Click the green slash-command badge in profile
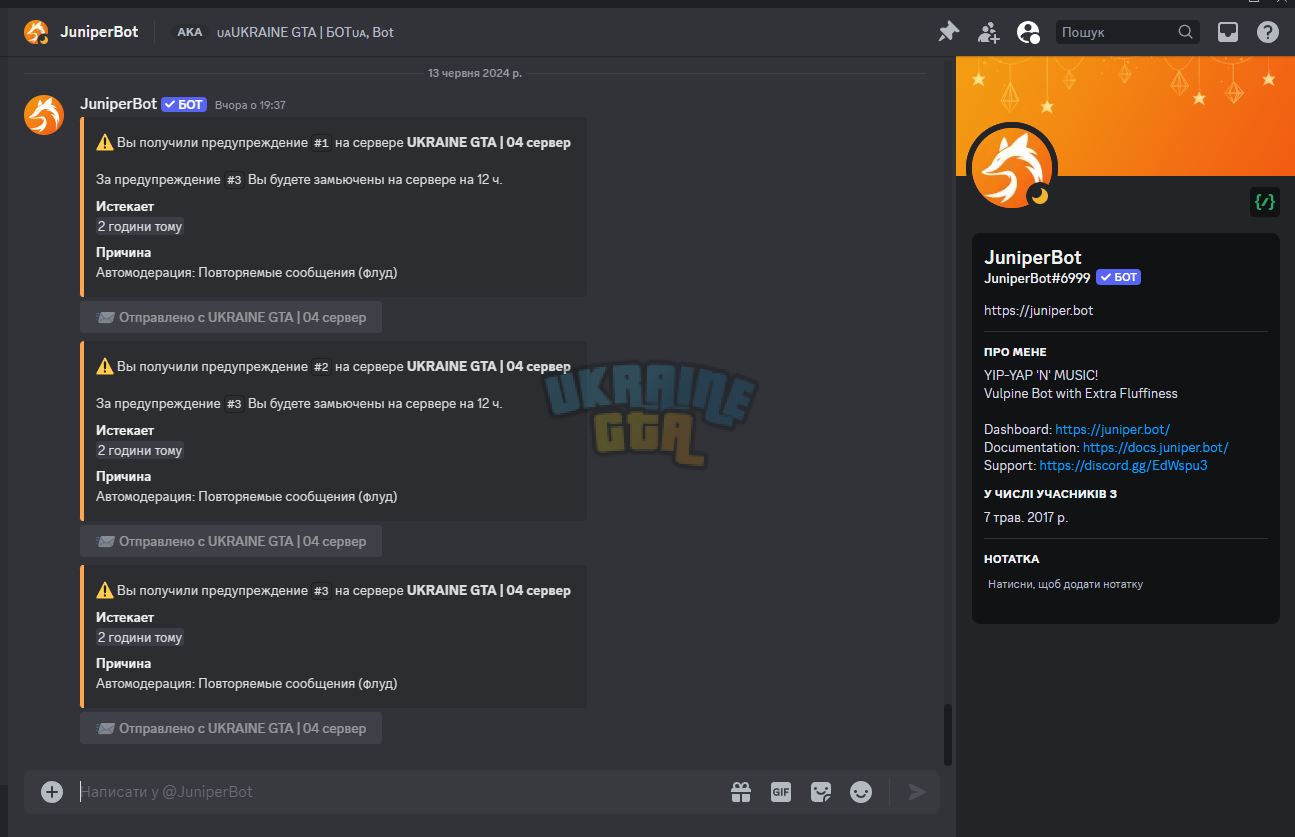Screen dimensions: 1295x837 pyautogui.click(x=1265, y=202)
